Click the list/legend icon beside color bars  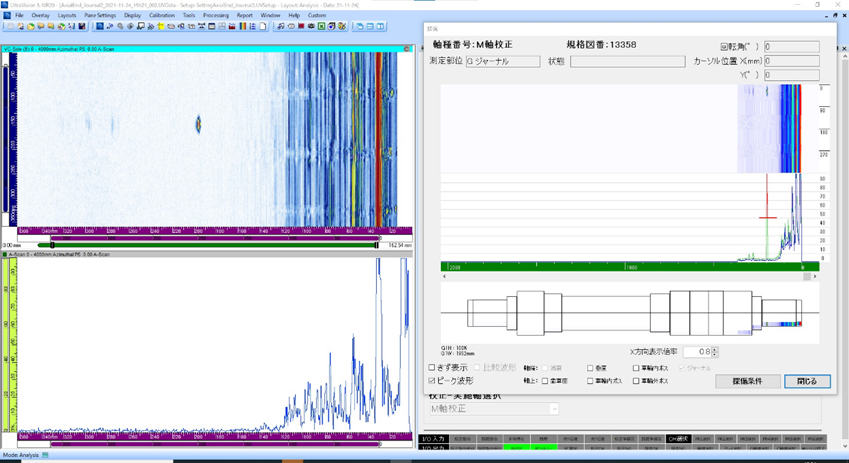[253, 26]
